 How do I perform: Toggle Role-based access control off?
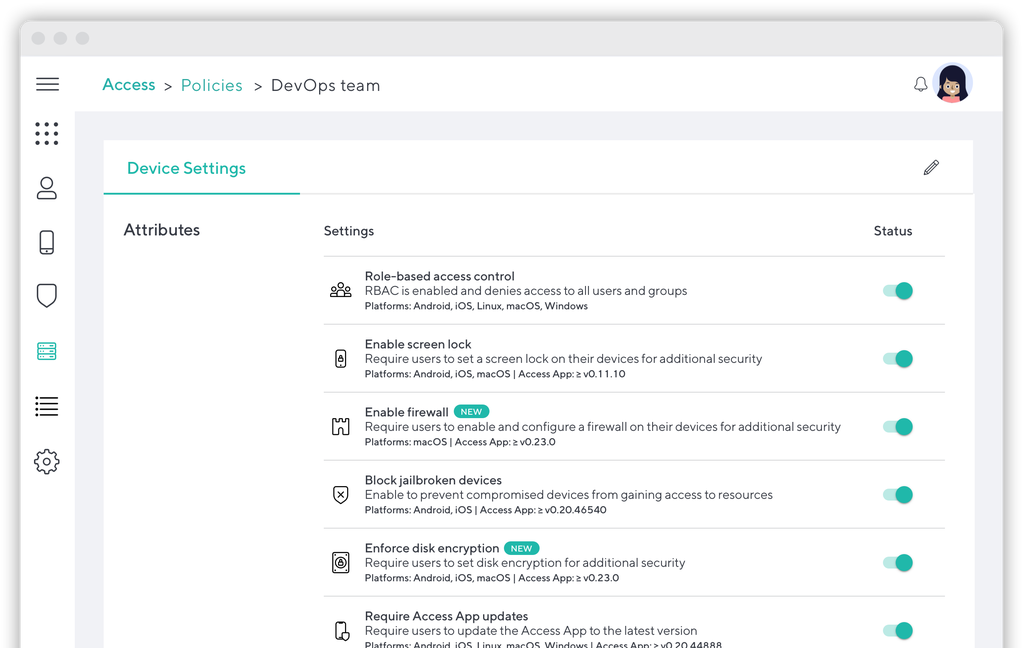coord(898,291)
